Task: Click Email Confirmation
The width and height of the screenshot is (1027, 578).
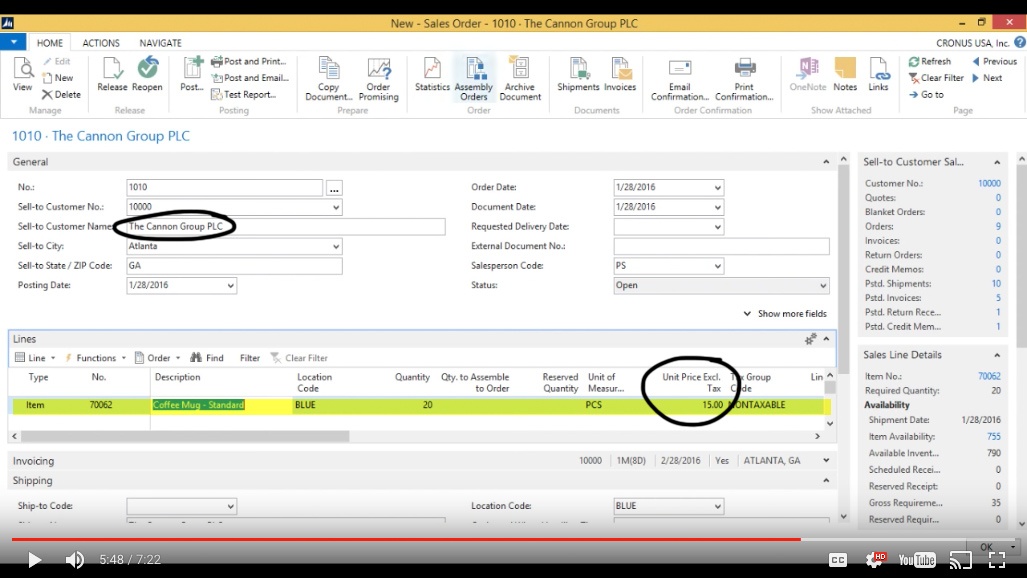Action: coord(680,79)
